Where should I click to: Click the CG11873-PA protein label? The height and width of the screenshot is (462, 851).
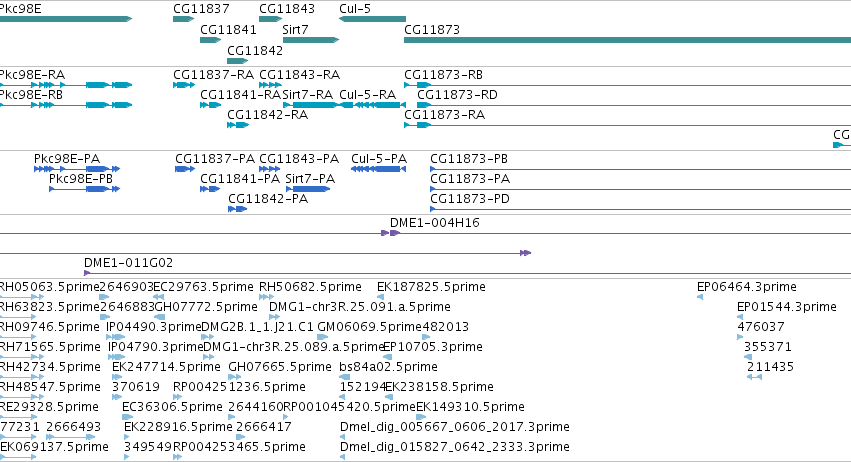(x=470, y=179)
